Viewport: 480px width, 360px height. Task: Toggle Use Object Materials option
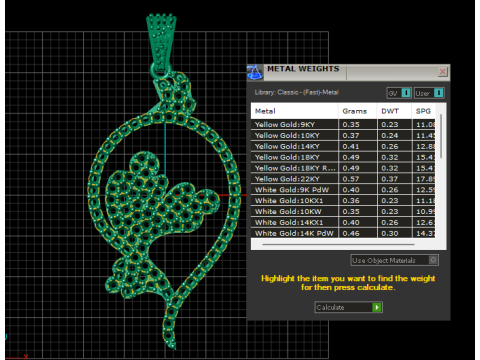coord(395,260)
